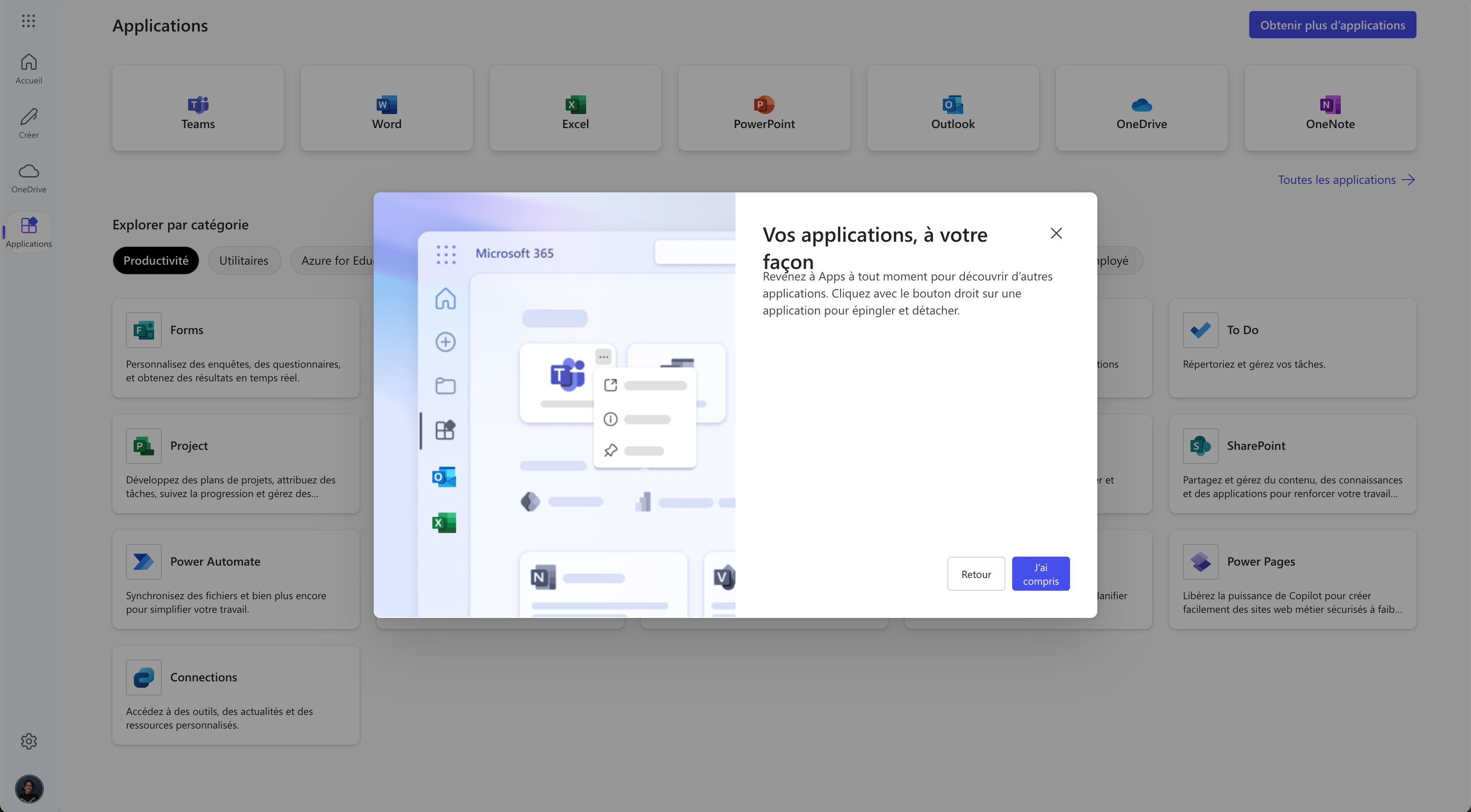This screenshot has height=812, width=1471.
Task: Launch the PowerPoint app tile
Action: pyautogui.click(x=764, y=108)
